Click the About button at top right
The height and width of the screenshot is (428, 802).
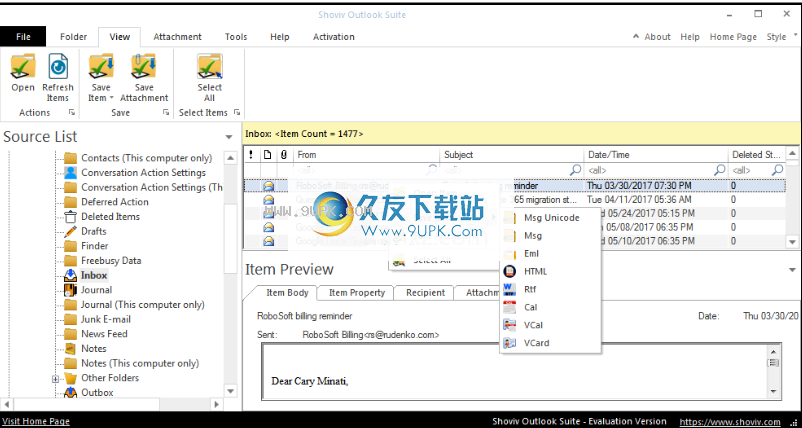pos(657,37)
